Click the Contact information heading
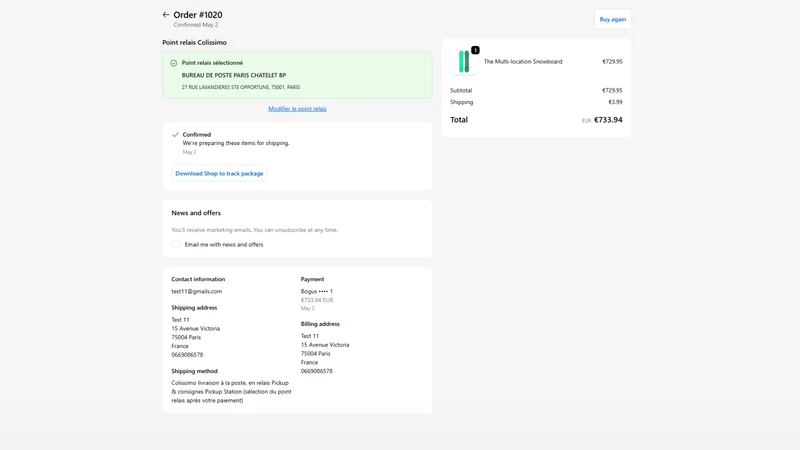The image size is (800, 450). (198, 279)
